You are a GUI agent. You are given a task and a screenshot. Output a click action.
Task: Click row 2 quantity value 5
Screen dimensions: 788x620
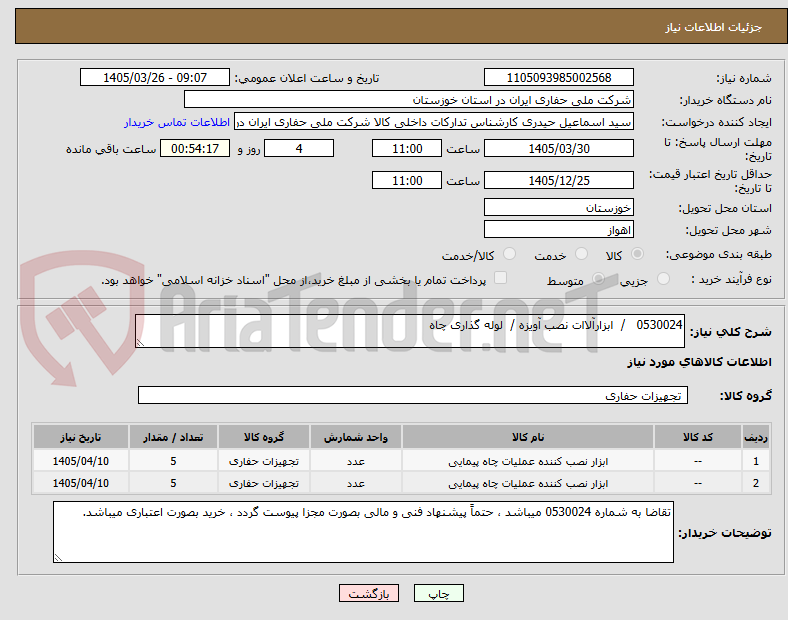click(173, 483)
